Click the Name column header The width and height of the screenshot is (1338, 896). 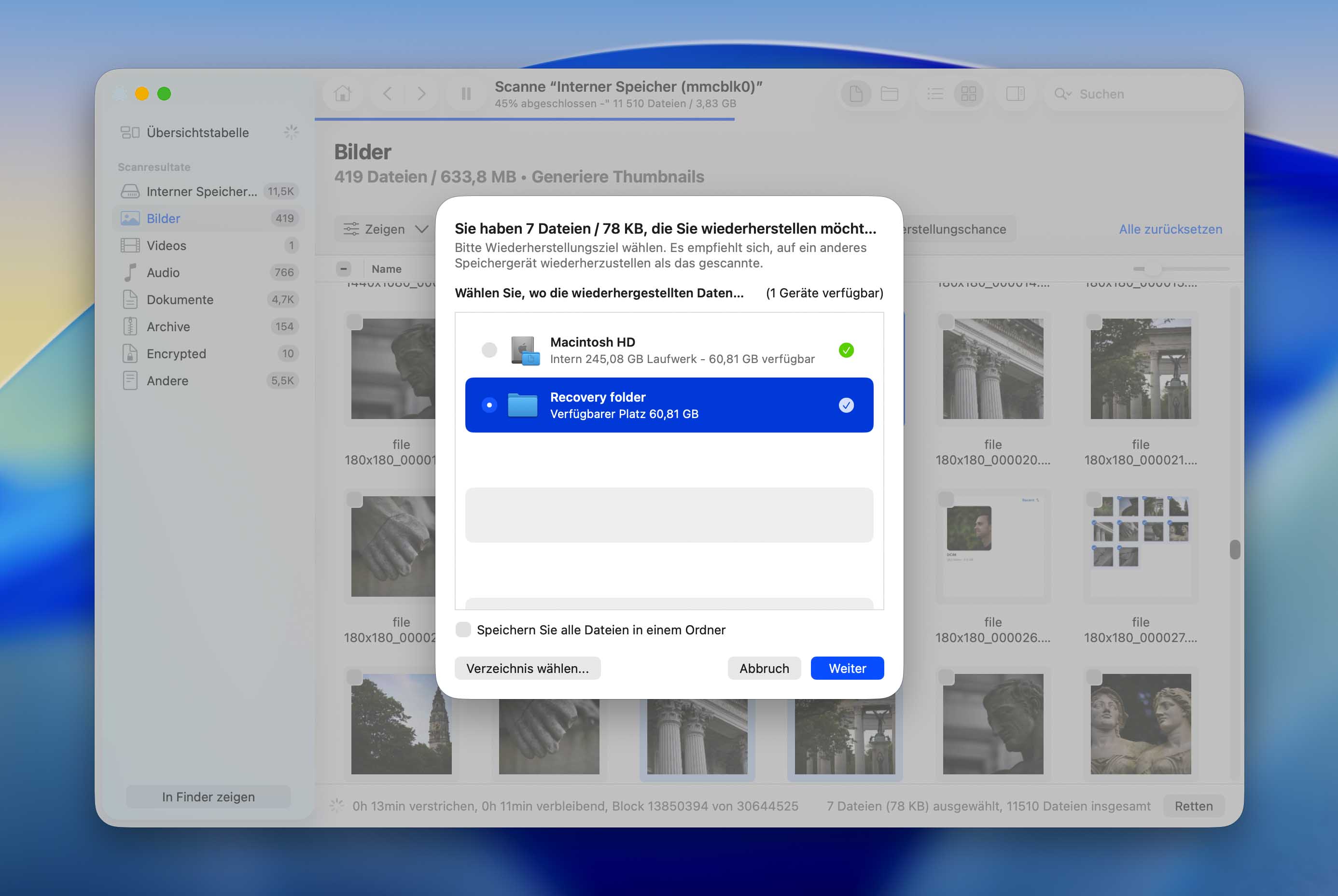coord(387,268)
